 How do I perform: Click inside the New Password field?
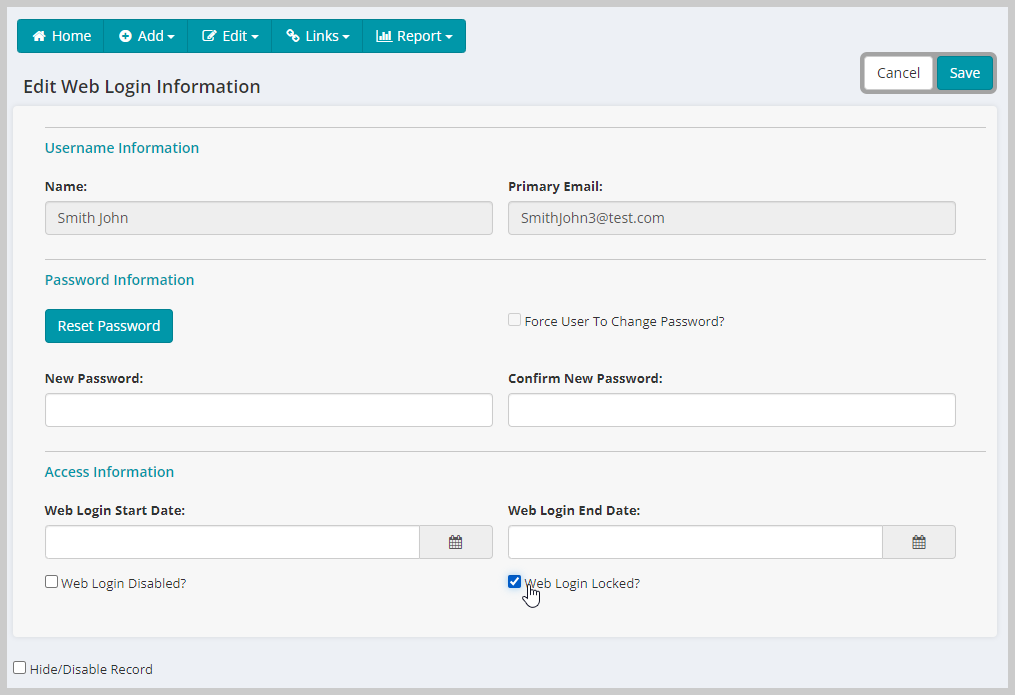tap(268, 410)
